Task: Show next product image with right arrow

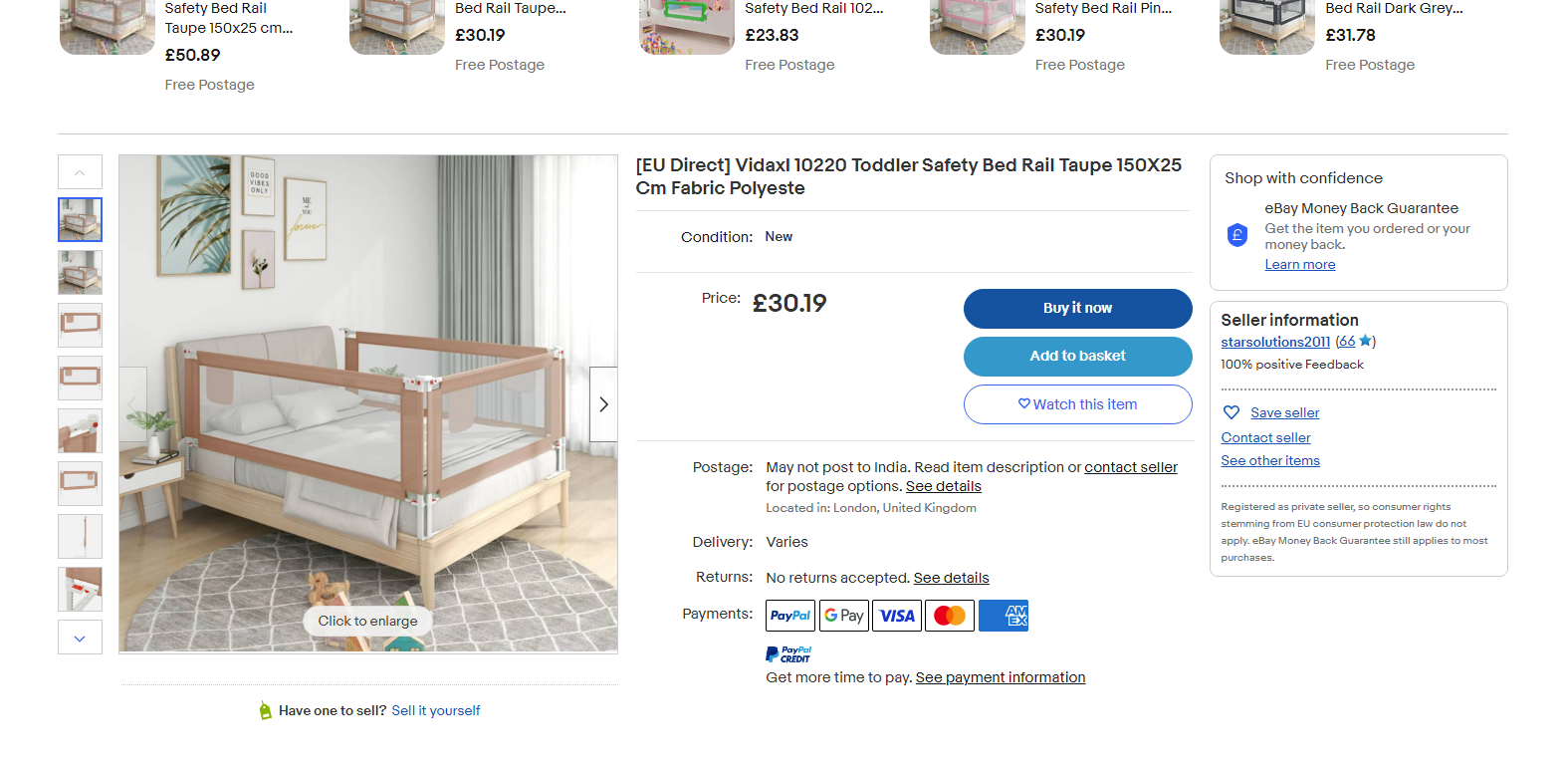Action: click(x=603, y=404)
